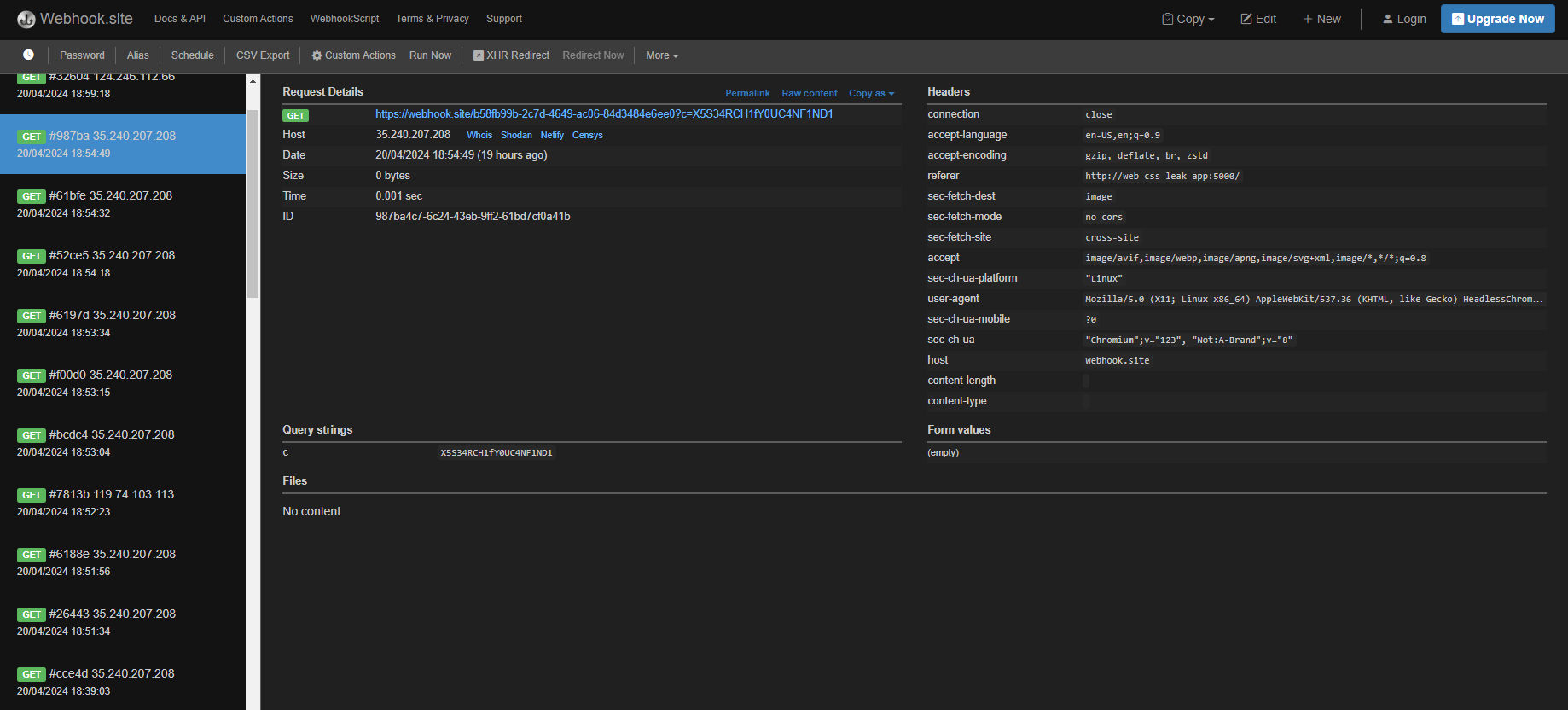Select request #61bfe in the list
The height and width of the screenshot is (710, 1568).
[123, 204]
